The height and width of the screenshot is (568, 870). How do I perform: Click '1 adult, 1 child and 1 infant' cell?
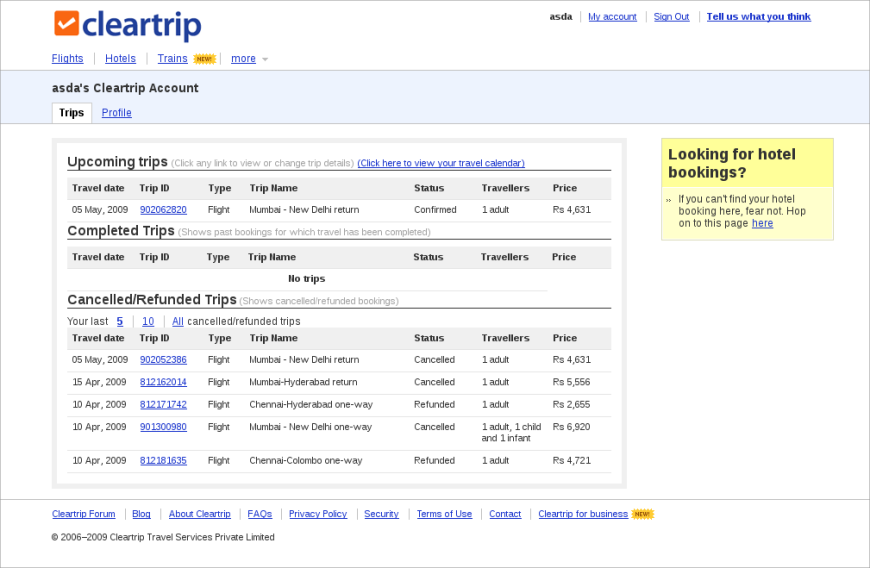pos(511,432)
